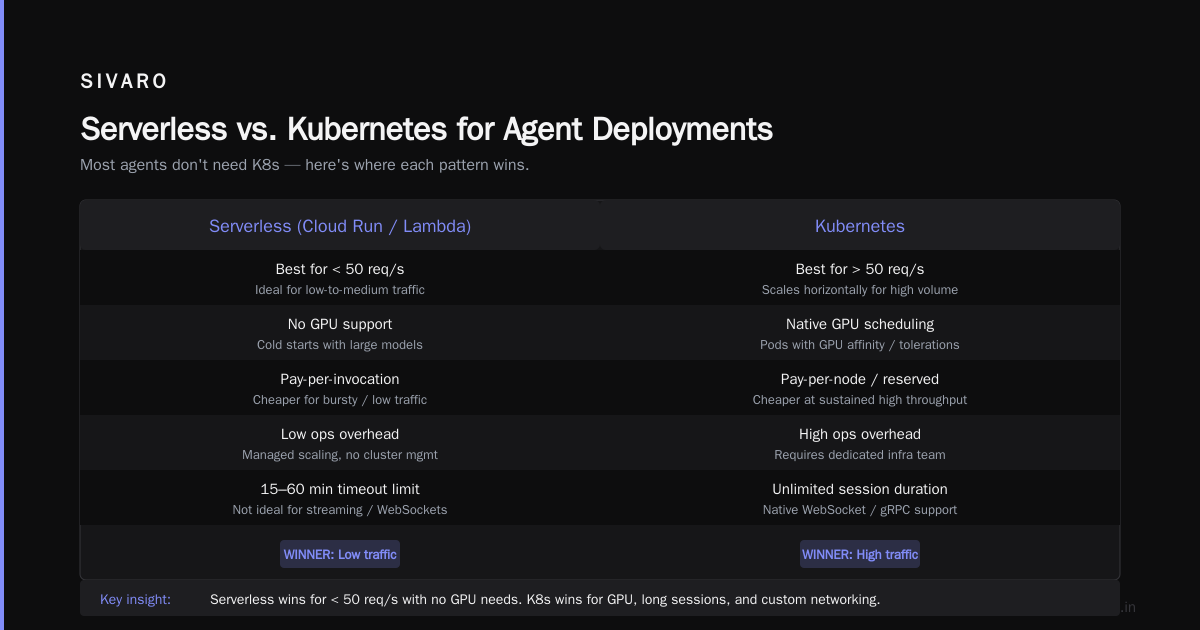Click '15–60 min timeout limit' cell

(x=340, y=489)
